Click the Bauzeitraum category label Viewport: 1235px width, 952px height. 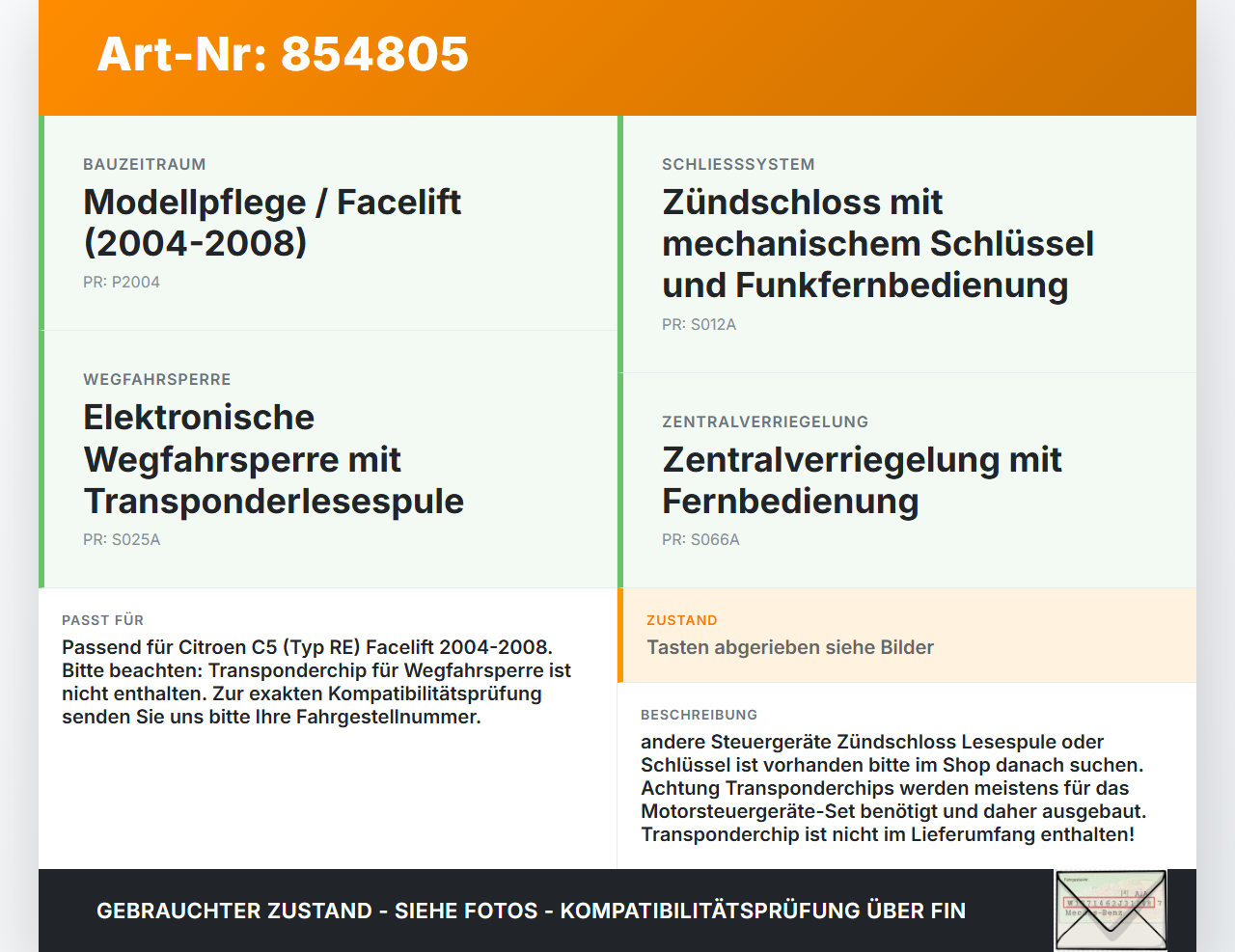coord(145,165)
